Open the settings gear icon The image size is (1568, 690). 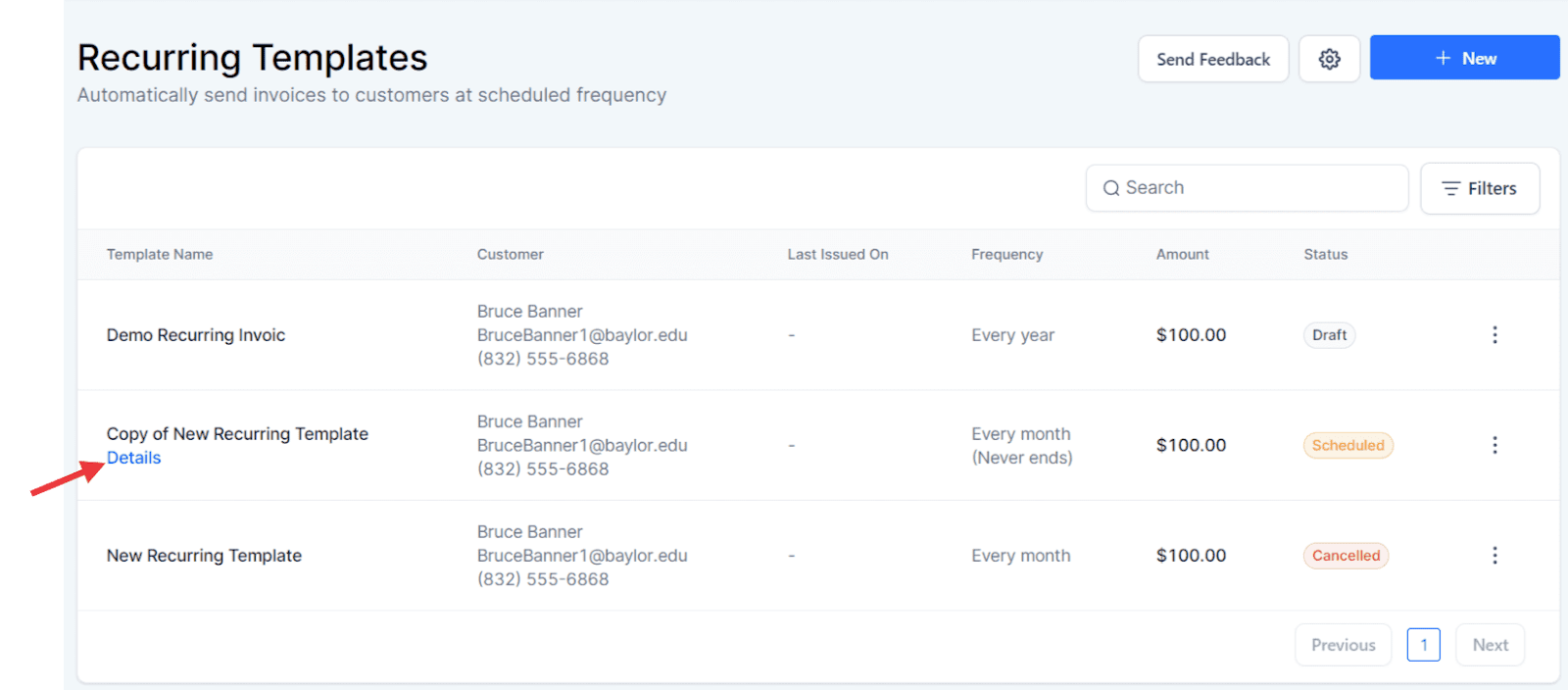pyautogui.click(x=1329, y=58)
